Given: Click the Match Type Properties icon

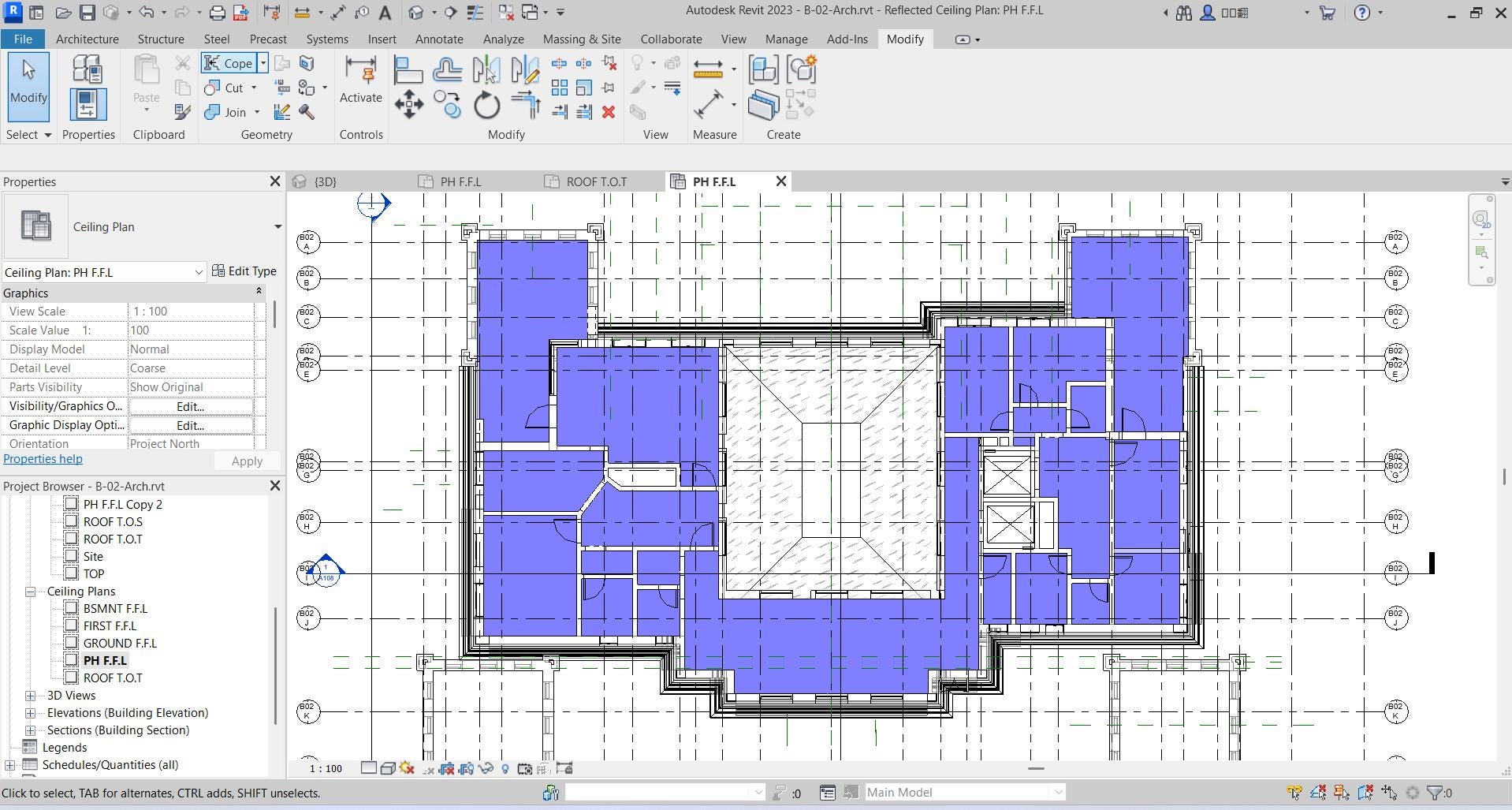Looking at the screenshot, I should pos(182,112).
